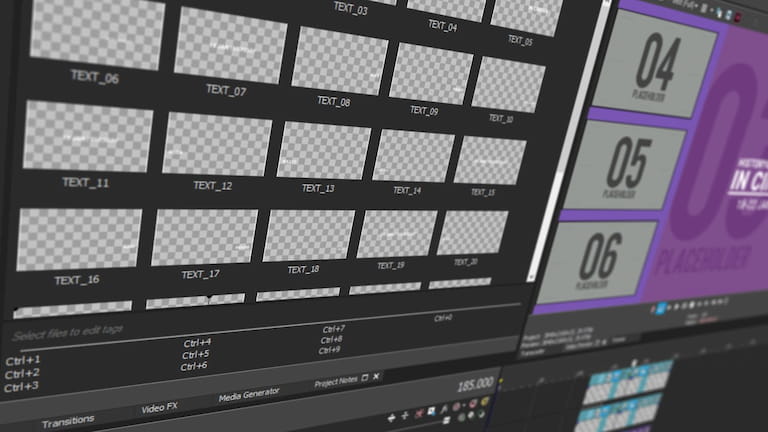Click the Ctrl+6 quick tag slot

pyautogui.click(x=193, y=366)
